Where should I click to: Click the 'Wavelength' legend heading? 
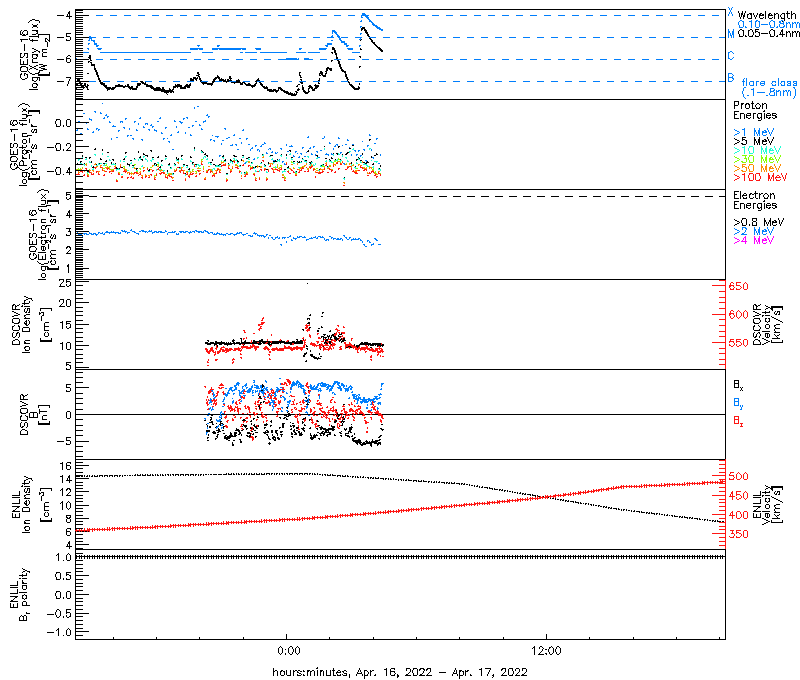[x=766, y=15]
